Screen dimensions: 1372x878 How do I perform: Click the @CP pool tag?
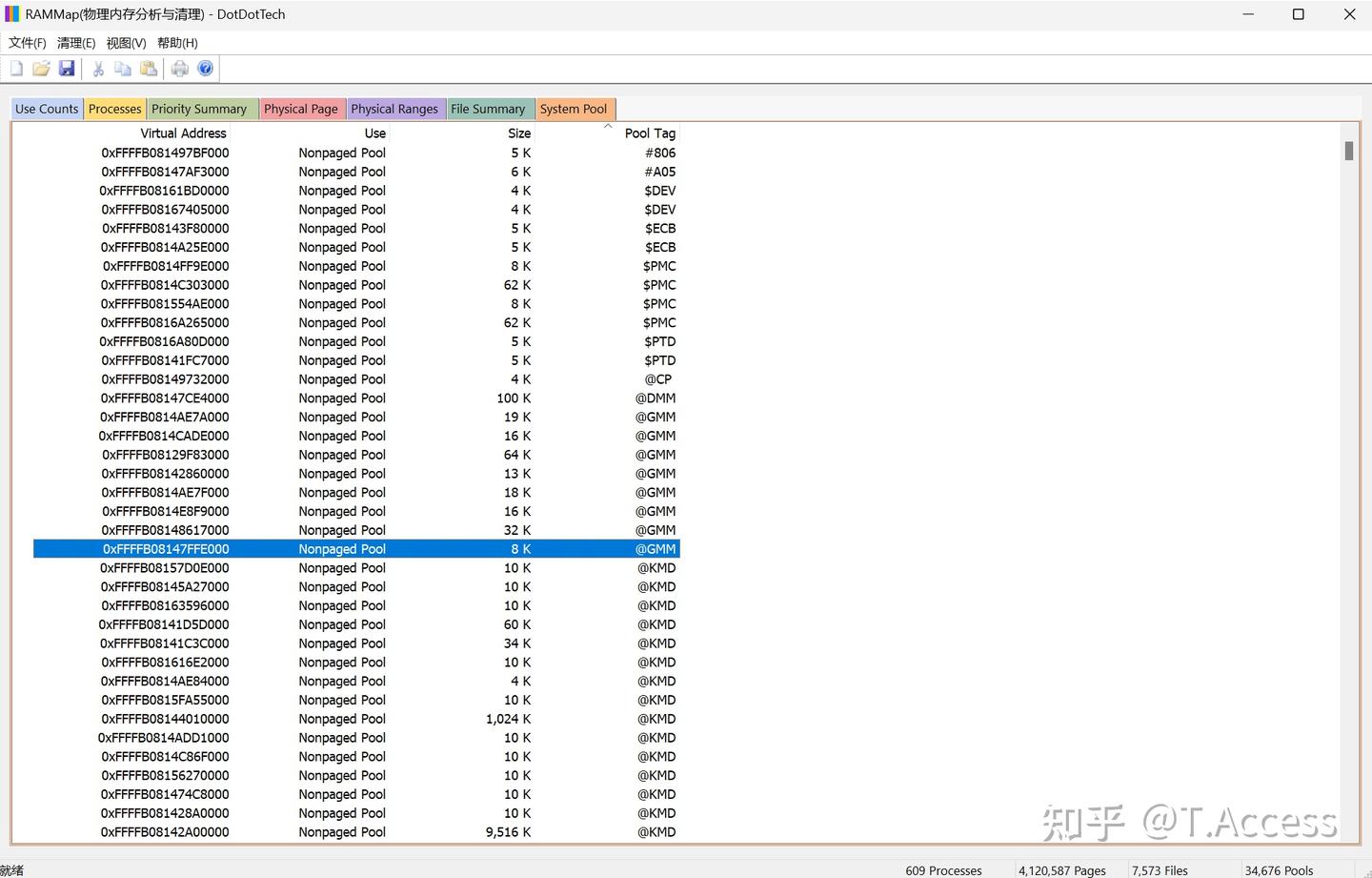coord(658,379)
